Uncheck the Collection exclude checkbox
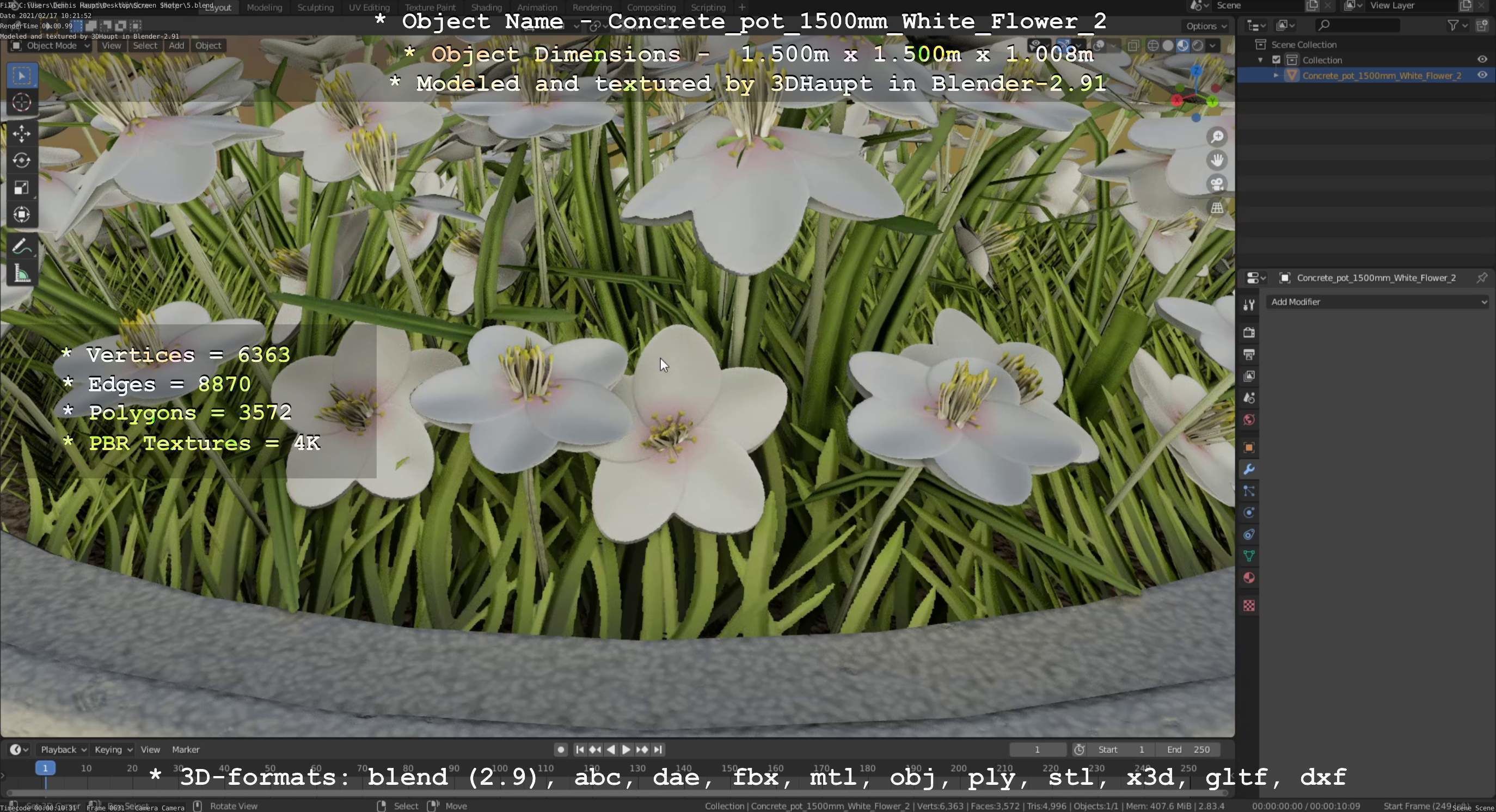This screenshot has height=812, width=1496. [x=1276, y=60]
